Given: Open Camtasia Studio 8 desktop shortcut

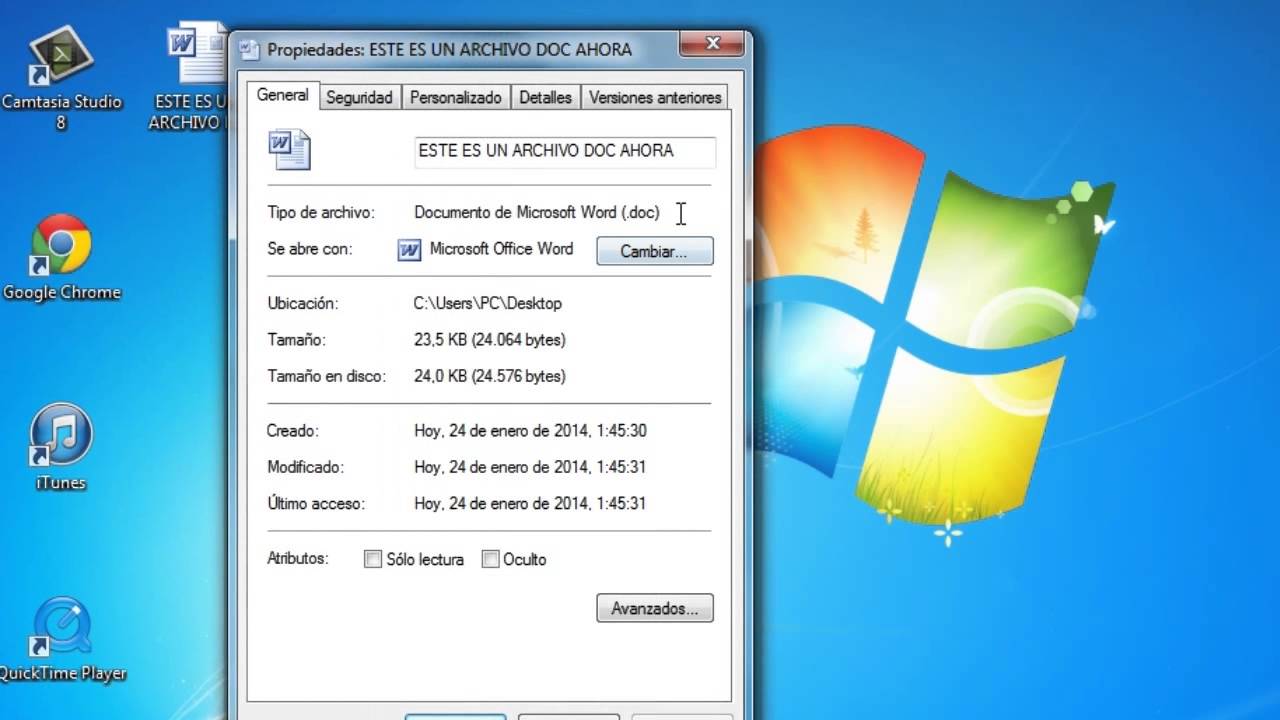Looking at the screenshot, I should (x=61, y=77).
